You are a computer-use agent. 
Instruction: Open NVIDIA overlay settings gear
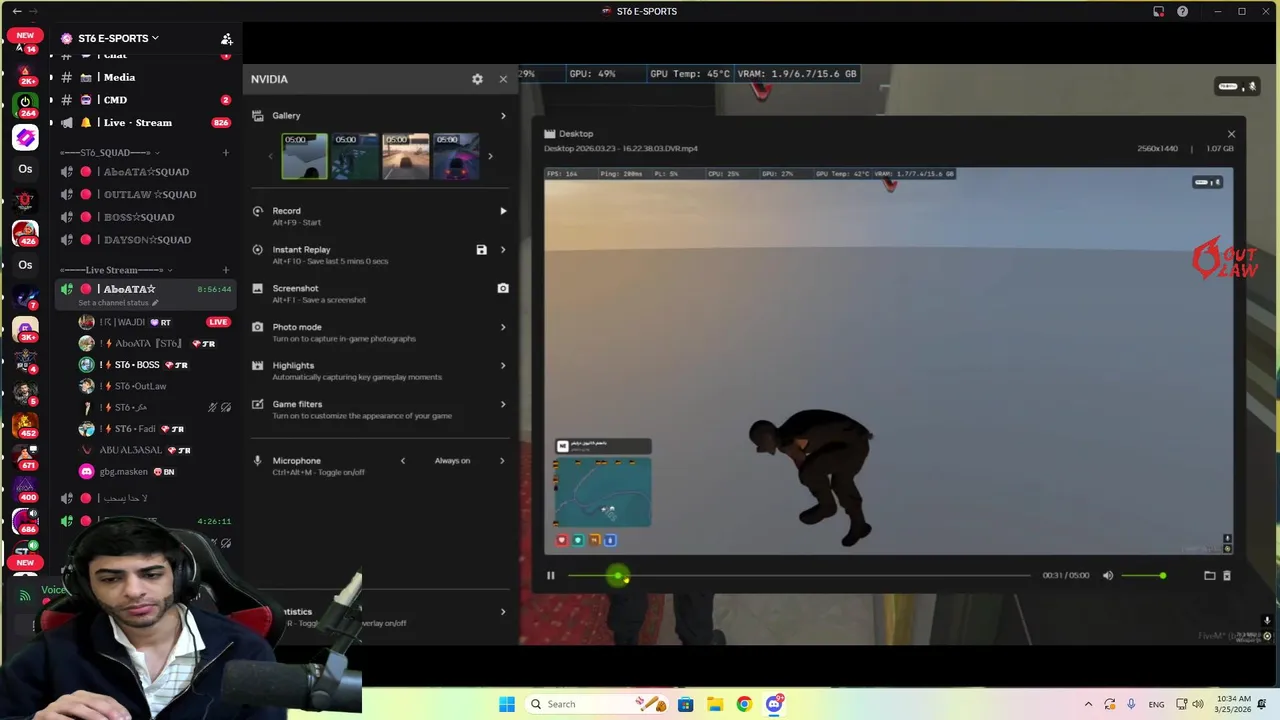coord(477,79)
